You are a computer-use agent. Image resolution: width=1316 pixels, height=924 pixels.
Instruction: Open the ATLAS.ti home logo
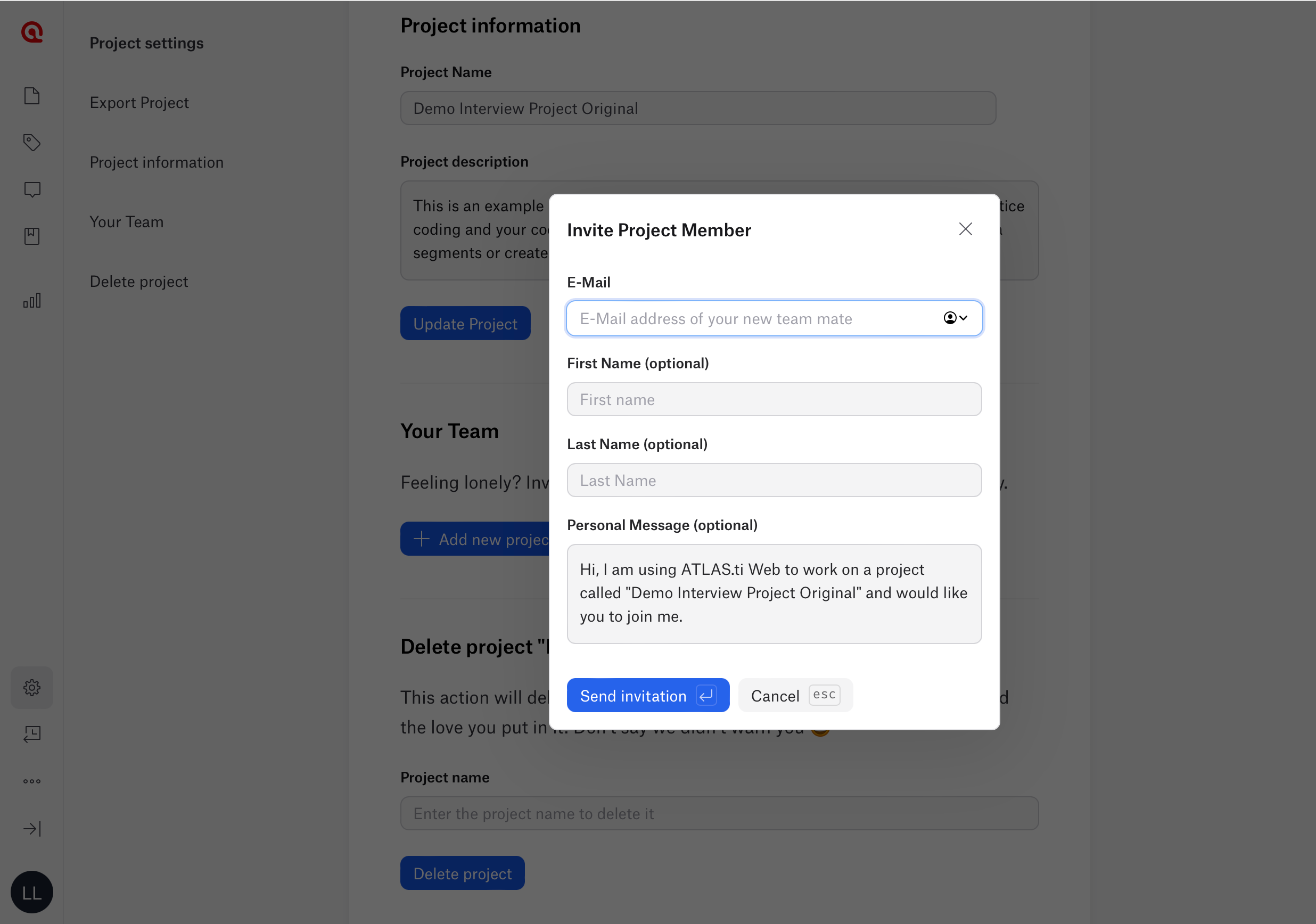(x=31, y=32)
